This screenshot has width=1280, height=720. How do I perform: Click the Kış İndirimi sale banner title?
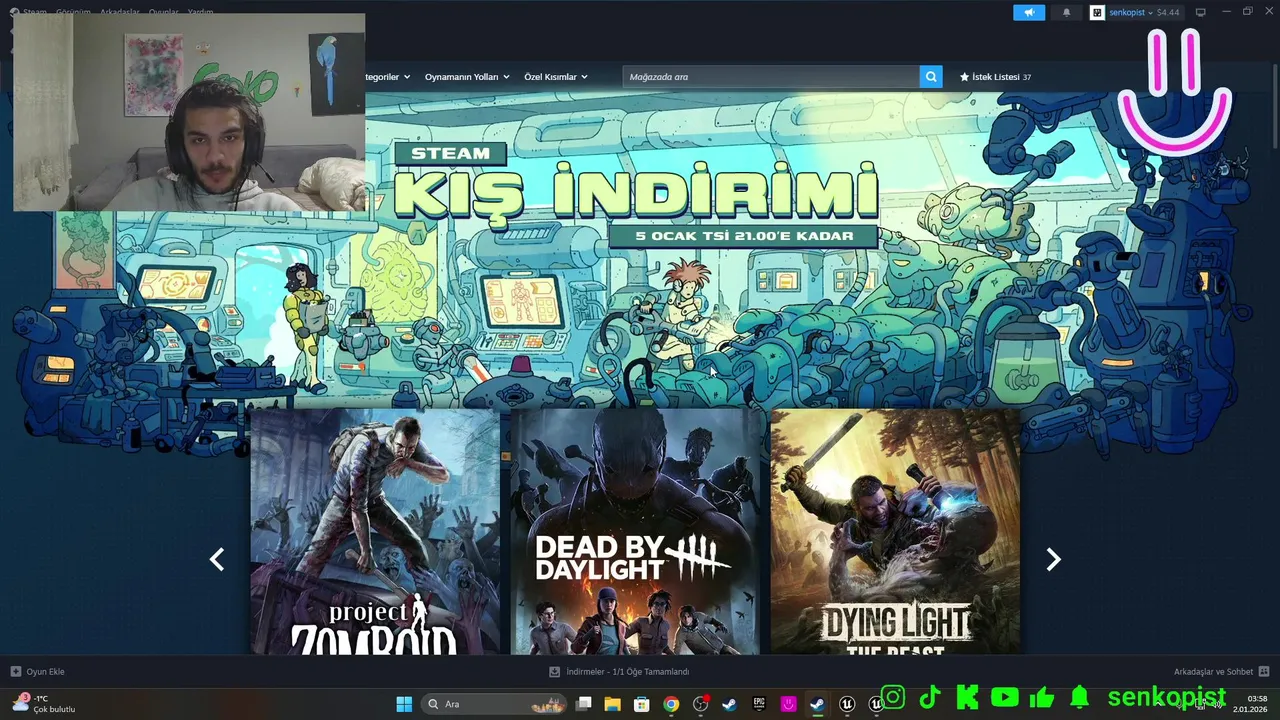(x=636, y=194)
